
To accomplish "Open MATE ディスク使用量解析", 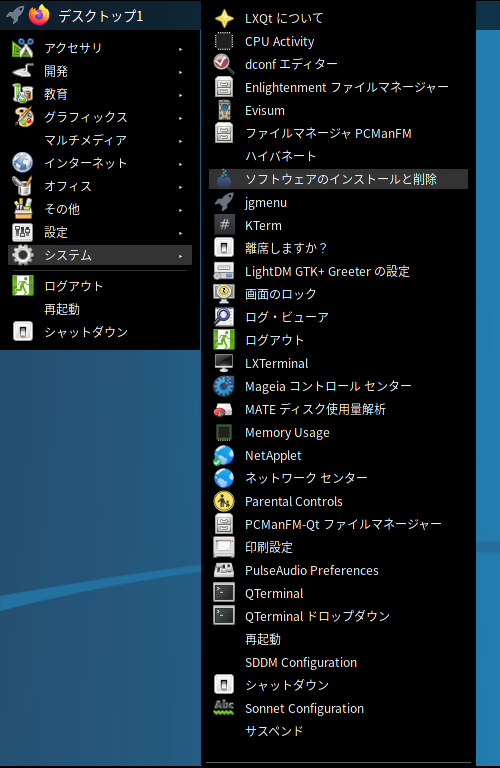I will (338, 409).
